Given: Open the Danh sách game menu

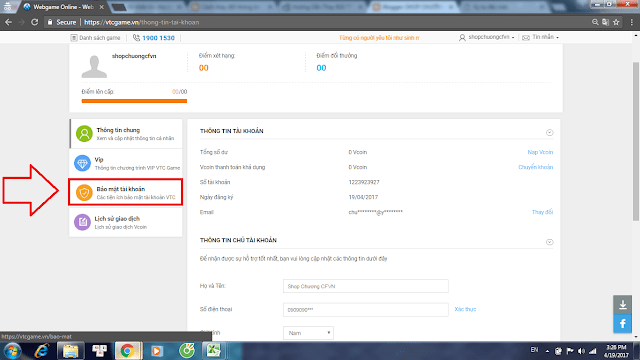Looking at the screenshot, I should point(100,38).
